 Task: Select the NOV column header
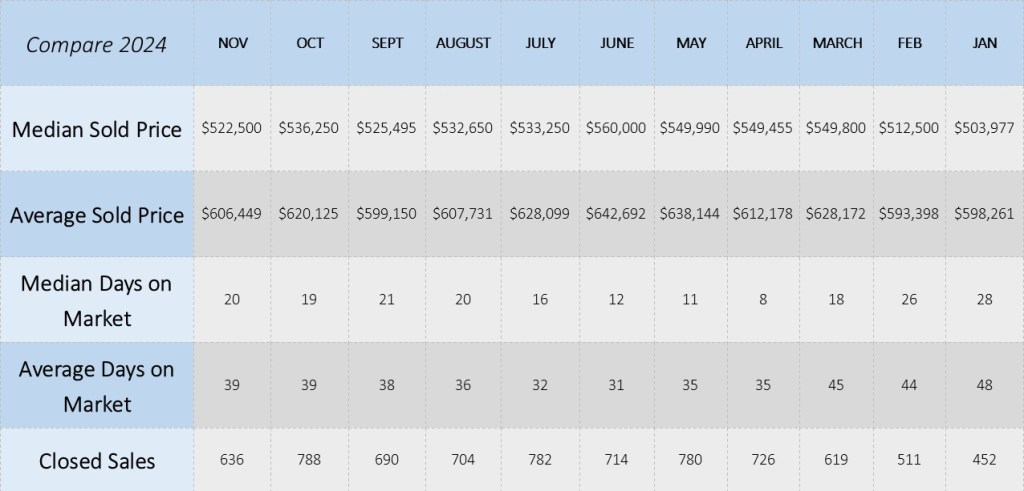coord(232,43)
